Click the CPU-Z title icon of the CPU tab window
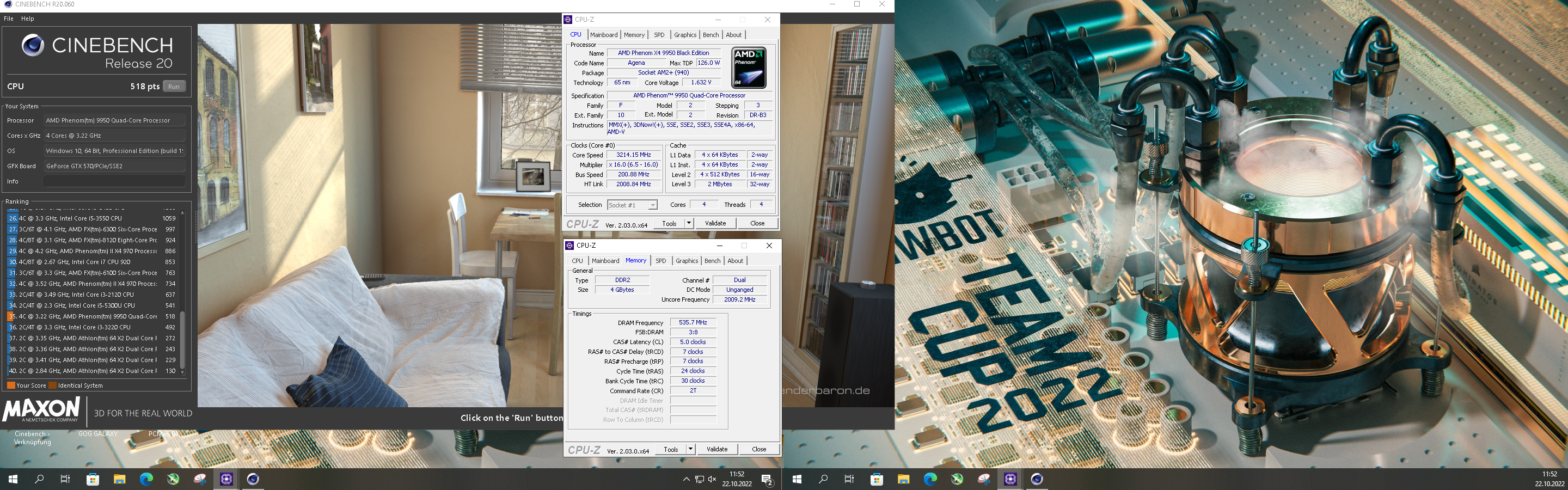Viewport: 1568px width, 490px height. (568, 20)
